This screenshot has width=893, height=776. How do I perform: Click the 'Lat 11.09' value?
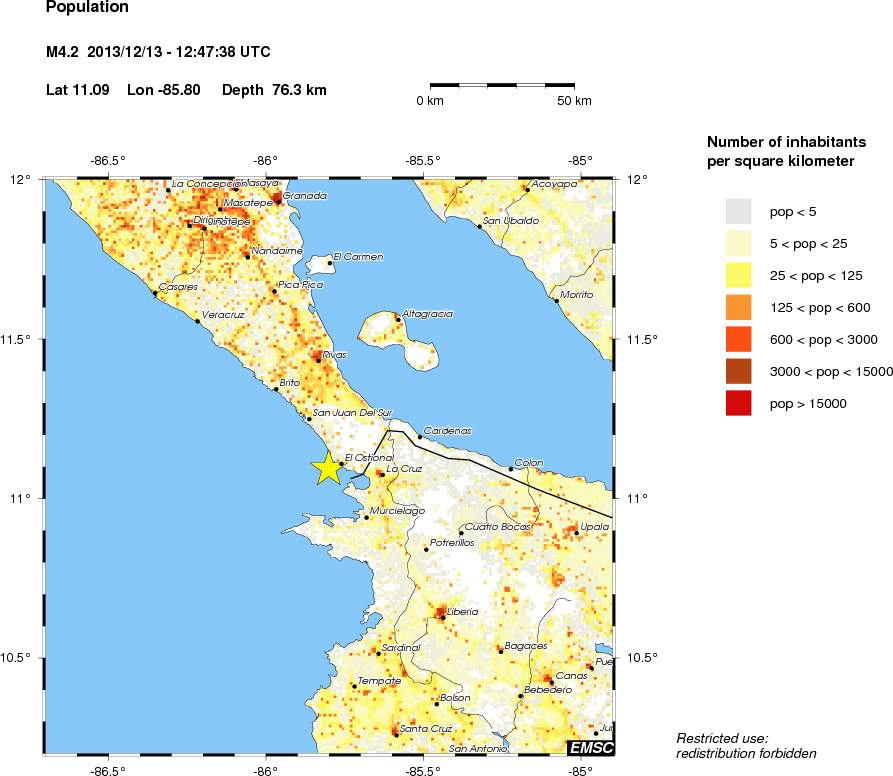(77, 90)
